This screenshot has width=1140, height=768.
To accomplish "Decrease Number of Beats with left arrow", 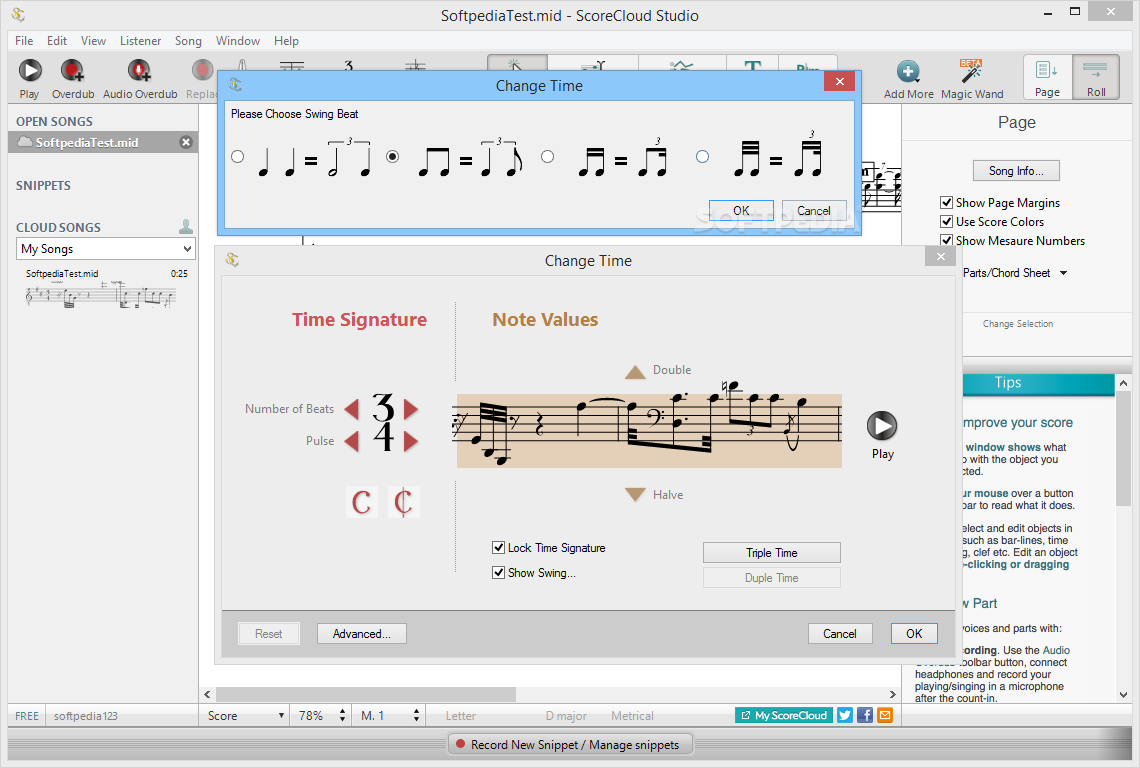I will tap(352, 409).
